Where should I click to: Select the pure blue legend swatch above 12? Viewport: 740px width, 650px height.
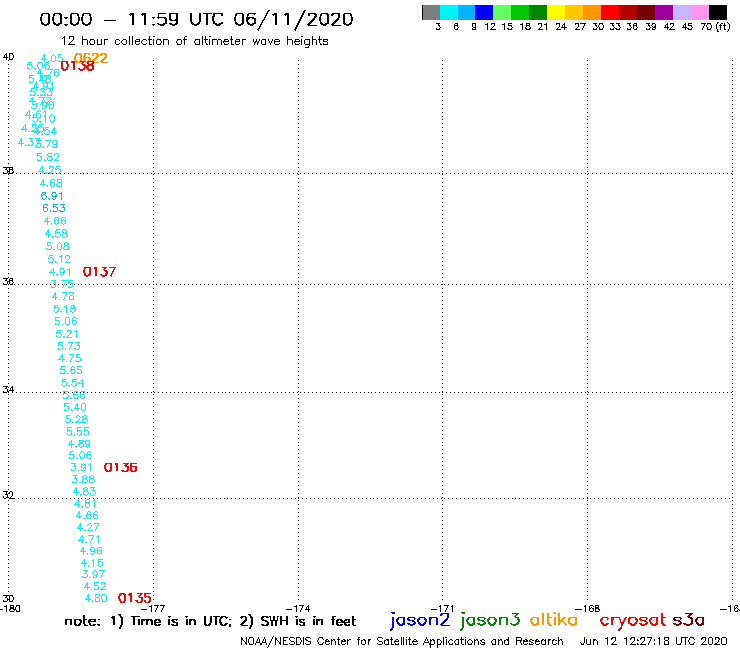(x=484, y=12)
